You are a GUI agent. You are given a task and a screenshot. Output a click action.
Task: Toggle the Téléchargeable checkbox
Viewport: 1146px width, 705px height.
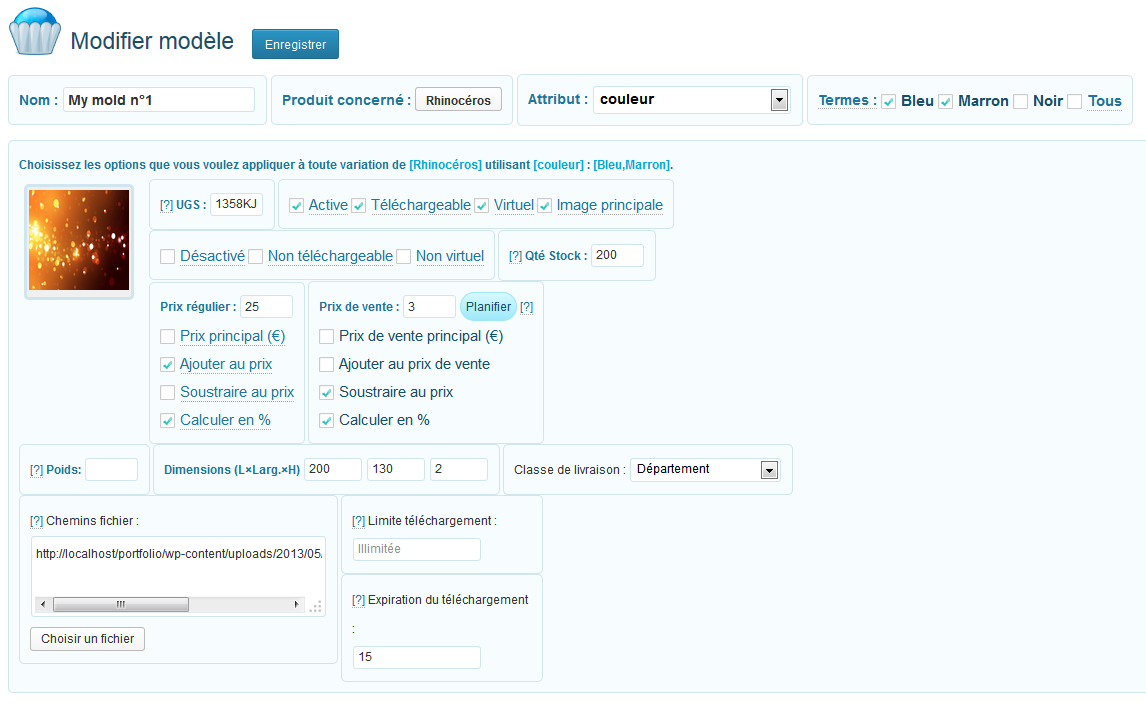tap(358, 206)
